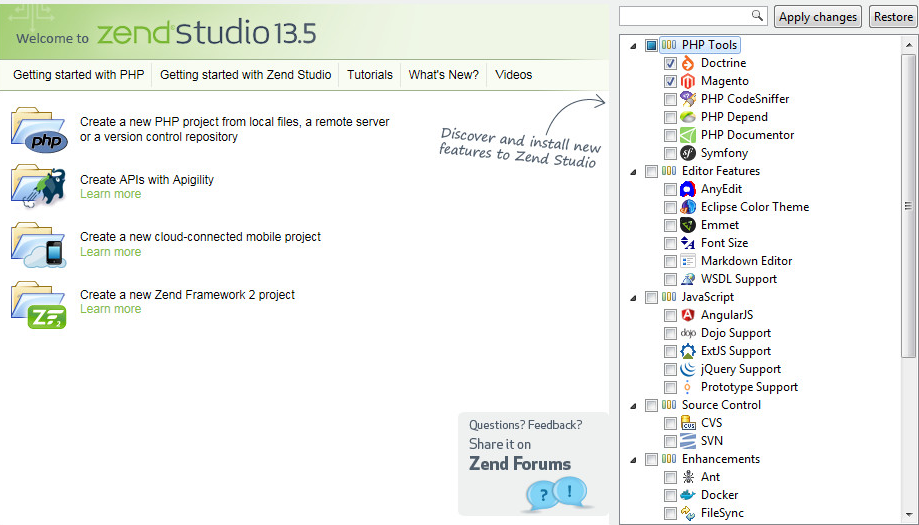Collapse the Enhancements tree category

coord(633,460)
